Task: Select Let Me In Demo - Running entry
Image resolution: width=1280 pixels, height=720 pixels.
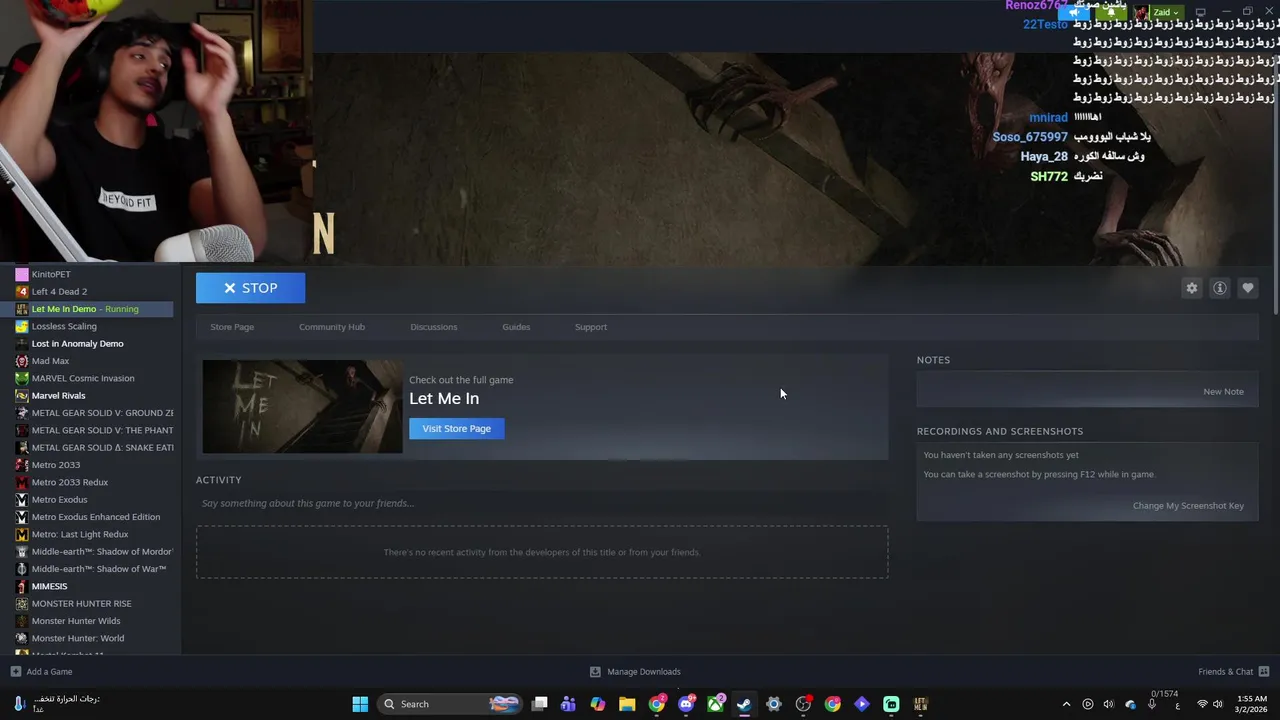Action: 87,309
